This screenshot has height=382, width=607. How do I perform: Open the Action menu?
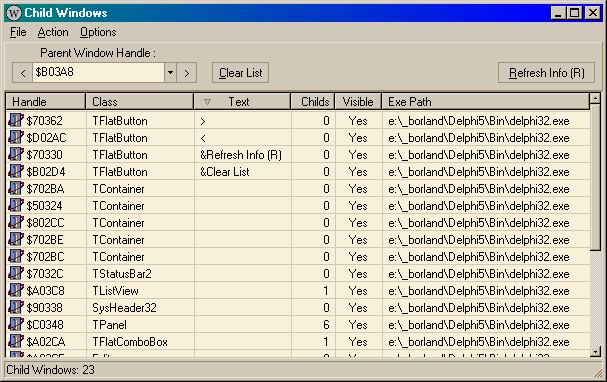(53, 32)
